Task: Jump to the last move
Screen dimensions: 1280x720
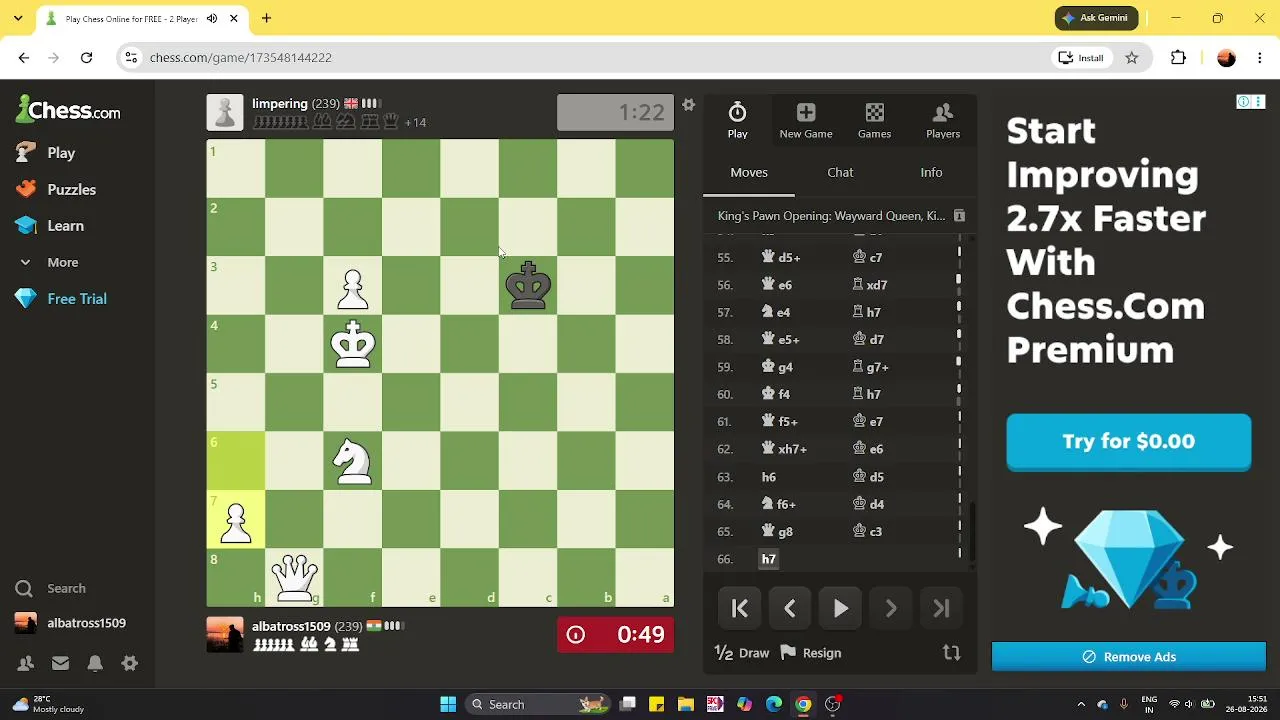Action: 941,608
